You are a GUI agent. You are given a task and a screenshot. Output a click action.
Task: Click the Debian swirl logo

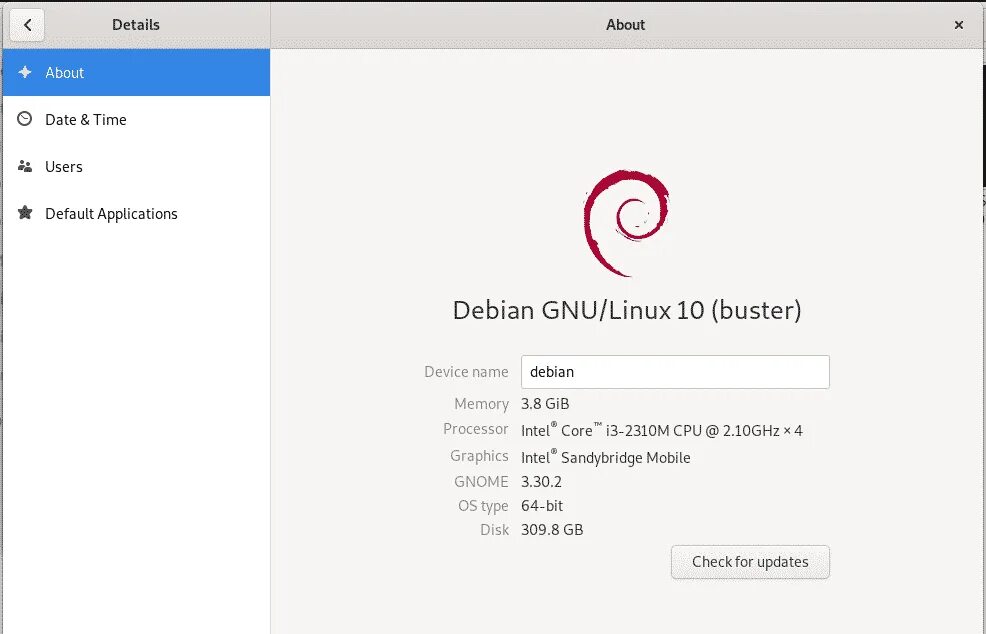pos(626,223)
